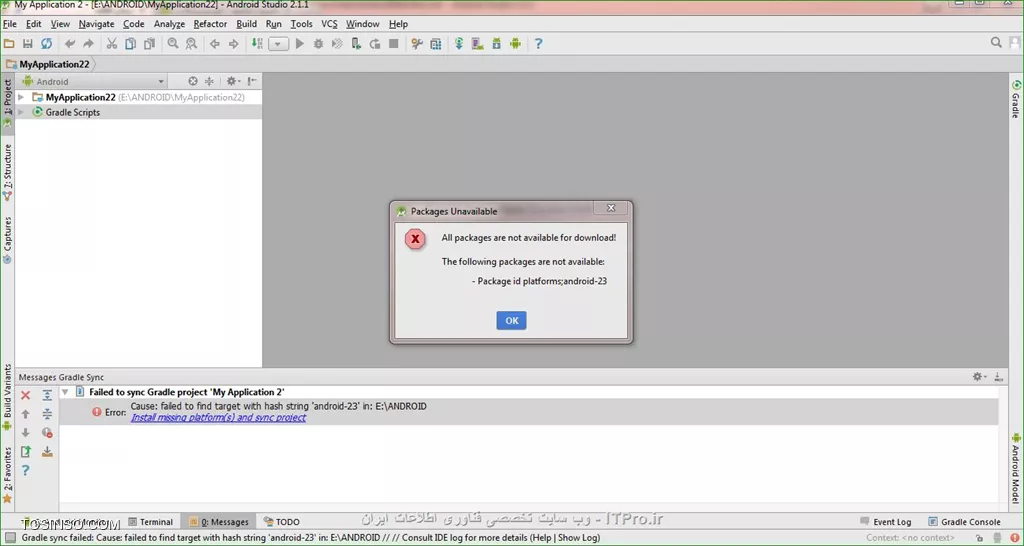Screen dimensions: 1024x546
Task: Open the run configuration dropdown in toolbar
Action: tap(278, 44)
